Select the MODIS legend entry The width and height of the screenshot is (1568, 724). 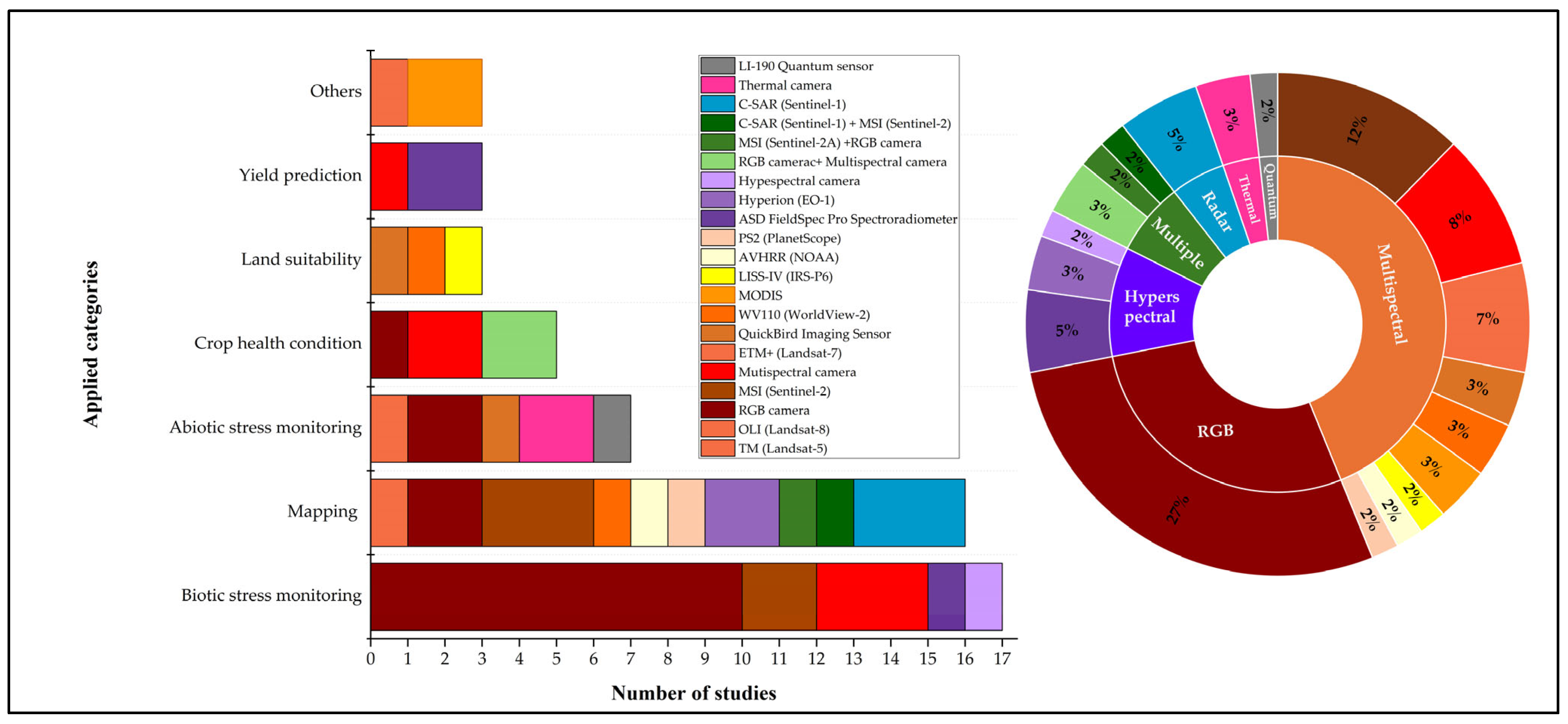(741, 295)
